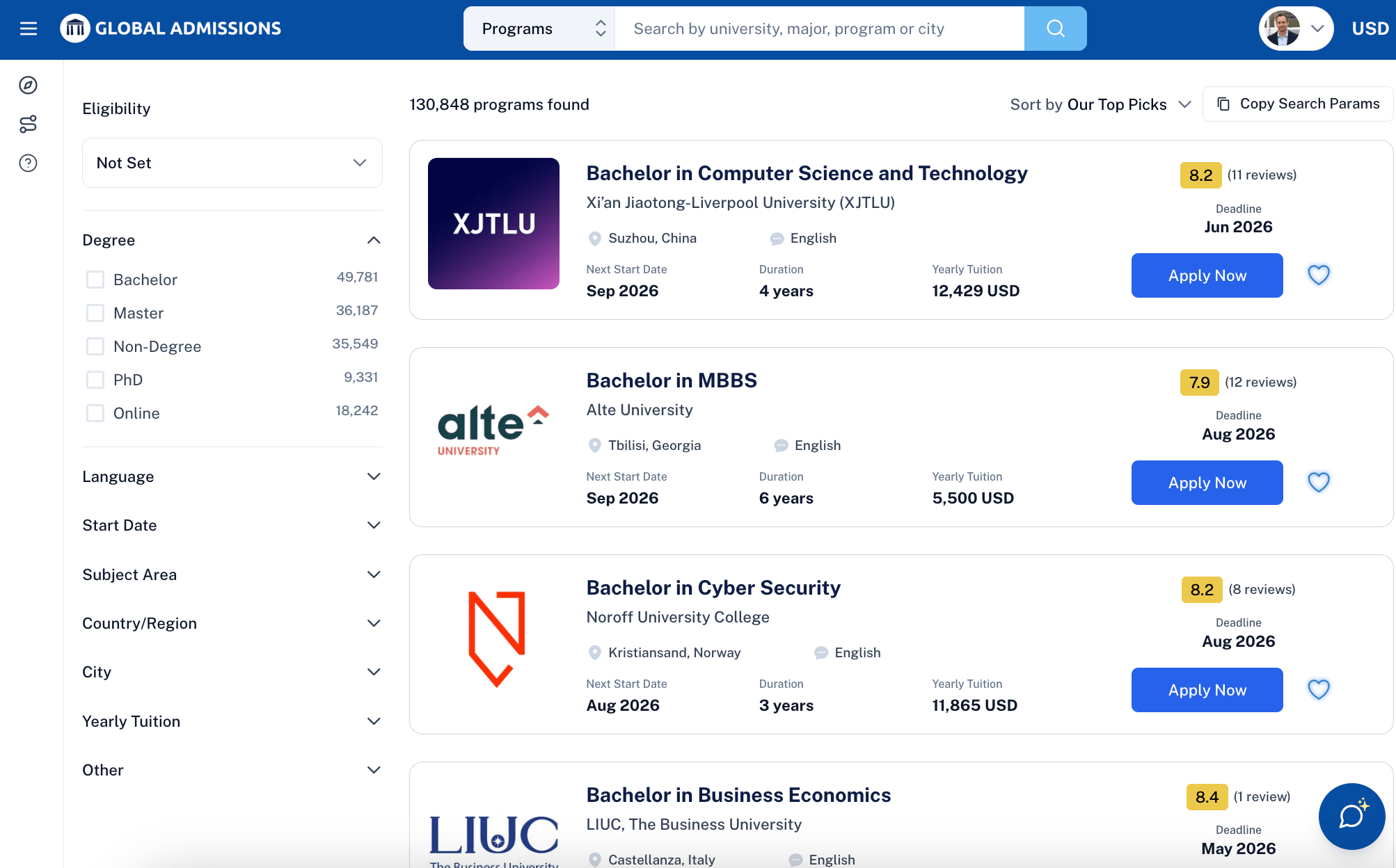This screenshot has width=1396, height=868.
Task: Open the hamburger menu icon
Action: pos(29,29)
